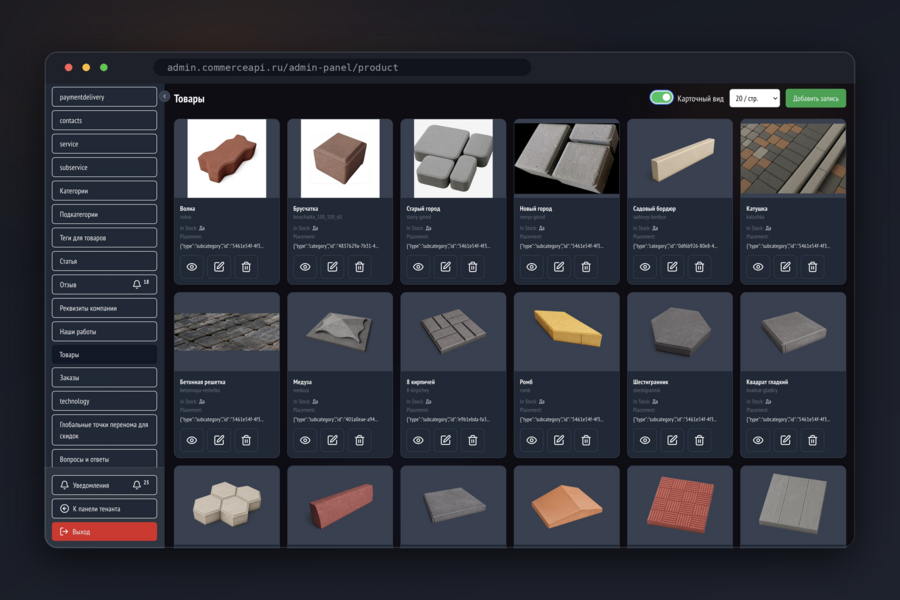
Task: Click trash icon on Старый город card
Action: (472, 267)
